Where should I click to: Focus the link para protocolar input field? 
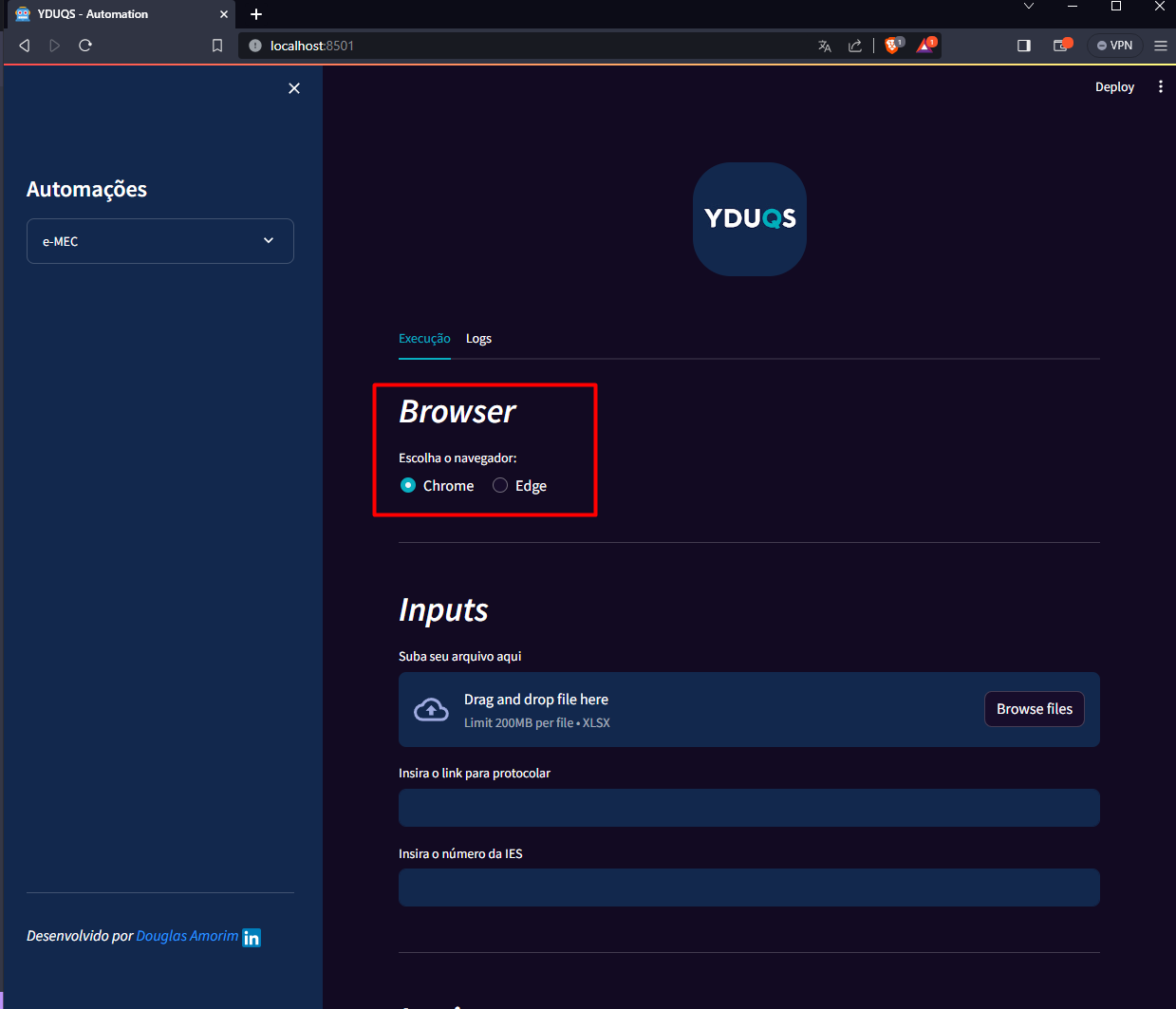(749, 808)
